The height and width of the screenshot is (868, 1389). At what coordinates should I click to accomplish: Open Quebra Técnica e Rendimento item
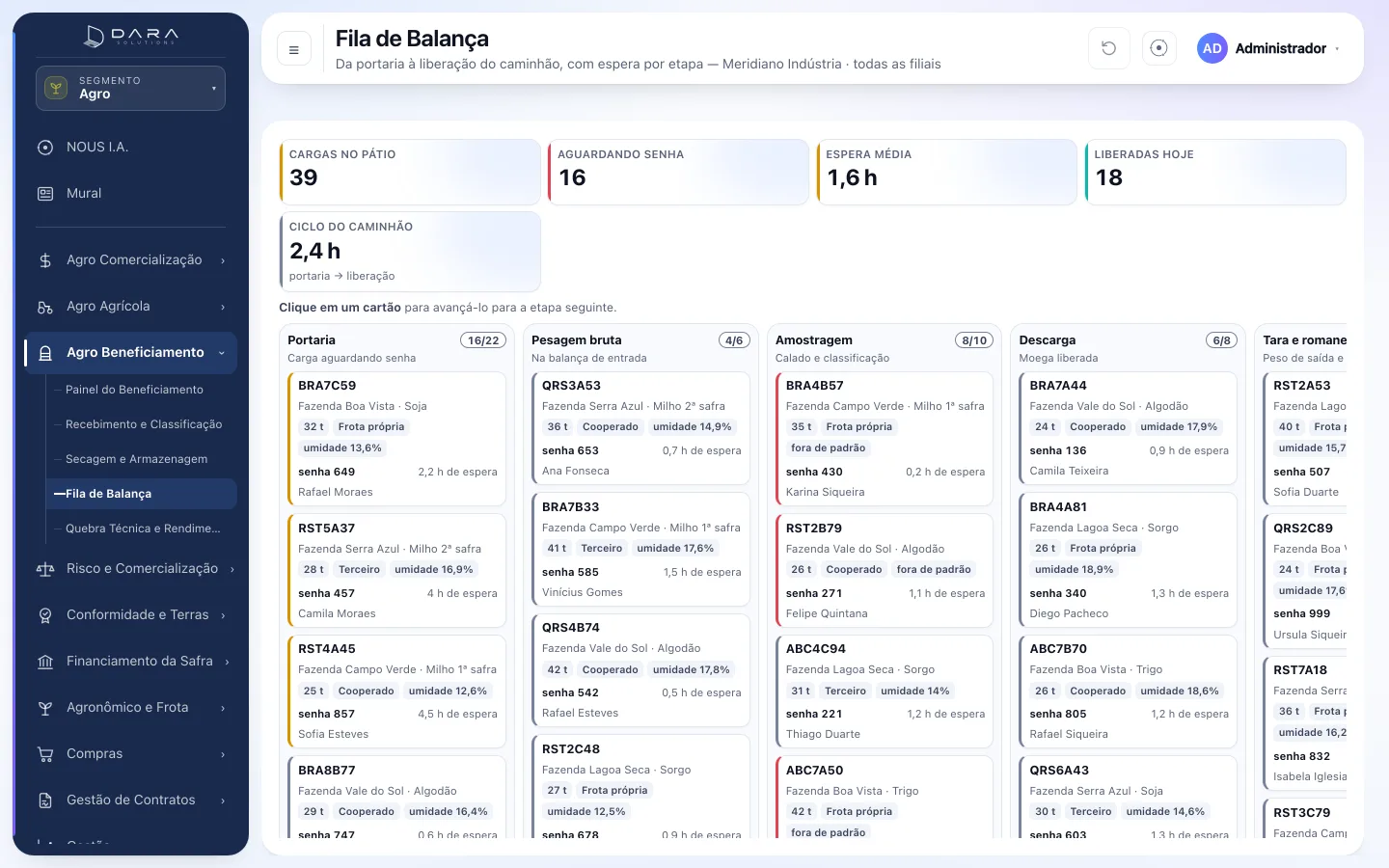click(x=141, y=529)
